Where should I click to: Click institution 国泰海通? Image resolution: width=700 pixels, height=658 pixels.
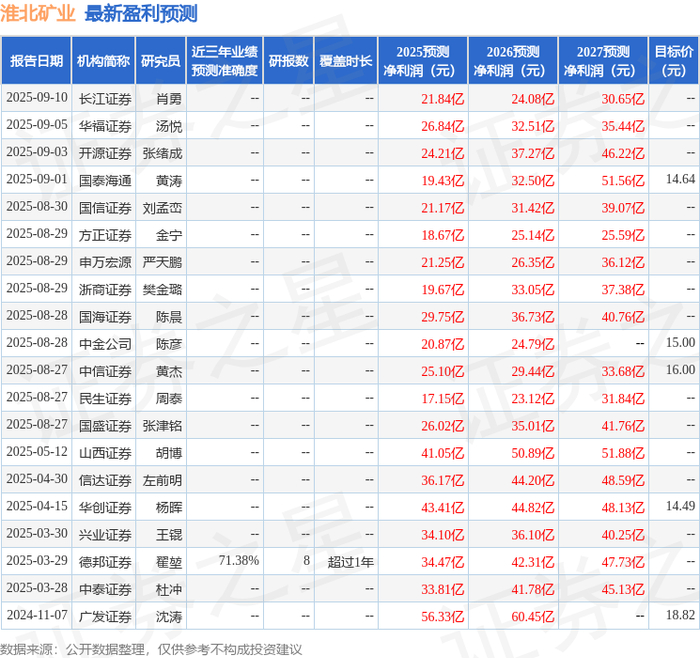pyautogui.click(x=105, y=180)
